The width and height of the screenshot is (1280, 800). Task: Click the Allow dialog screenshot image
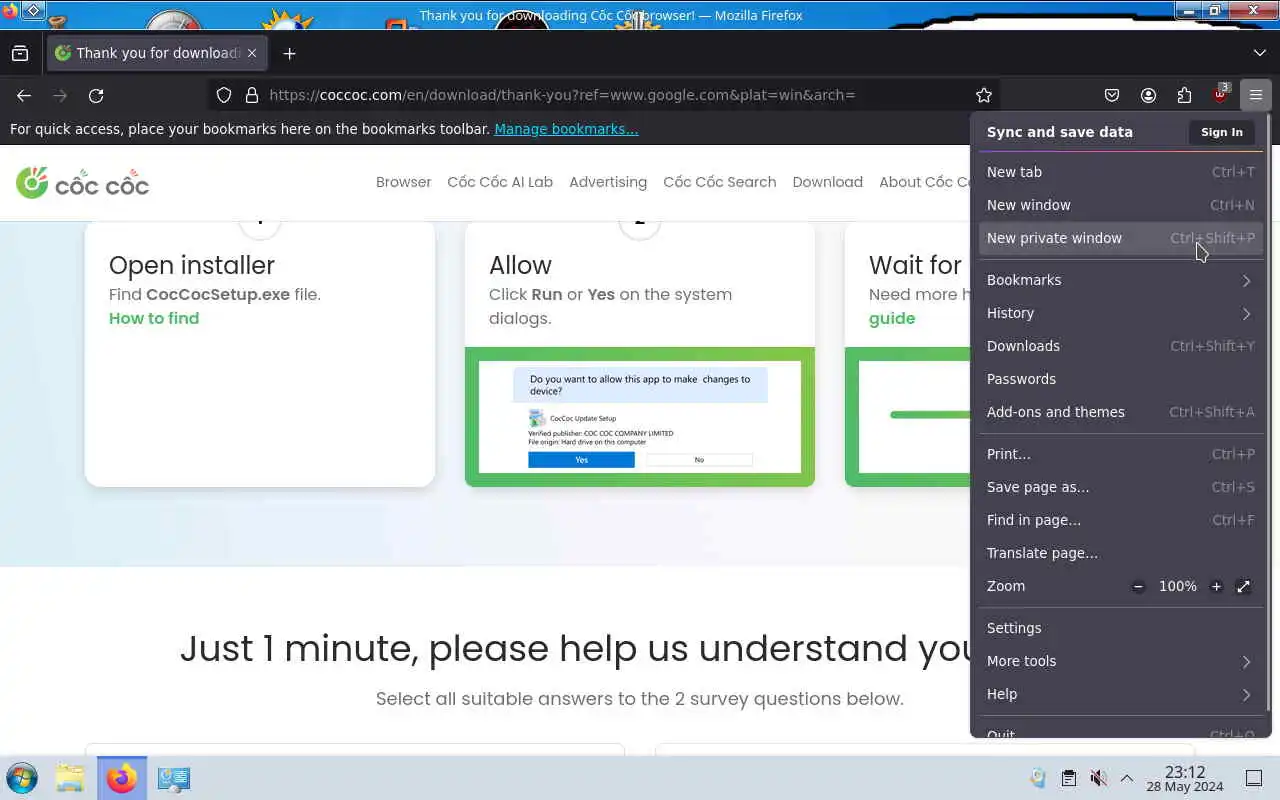(640, 417)
